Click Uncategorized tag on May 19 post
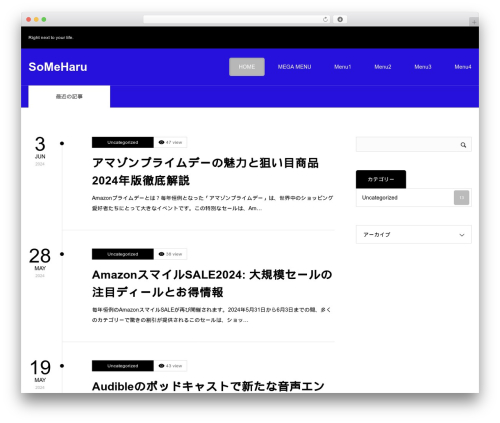The height and width of the screenshot is (423, 500). pos(123,366)
